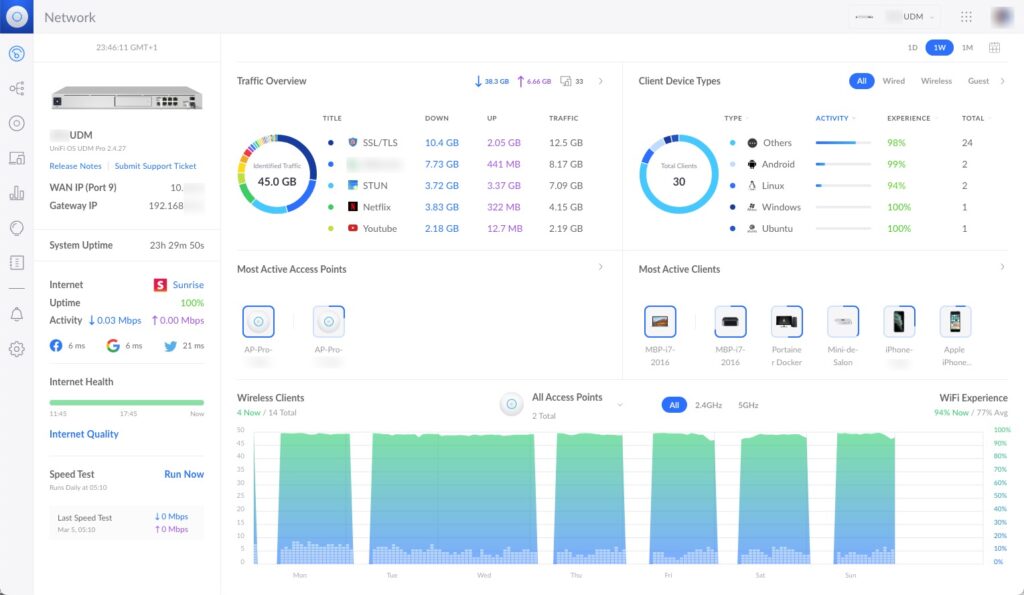Screen dimensions: 1024x595
Task: Click the green Internet Health bar
Action: point(127,402)
